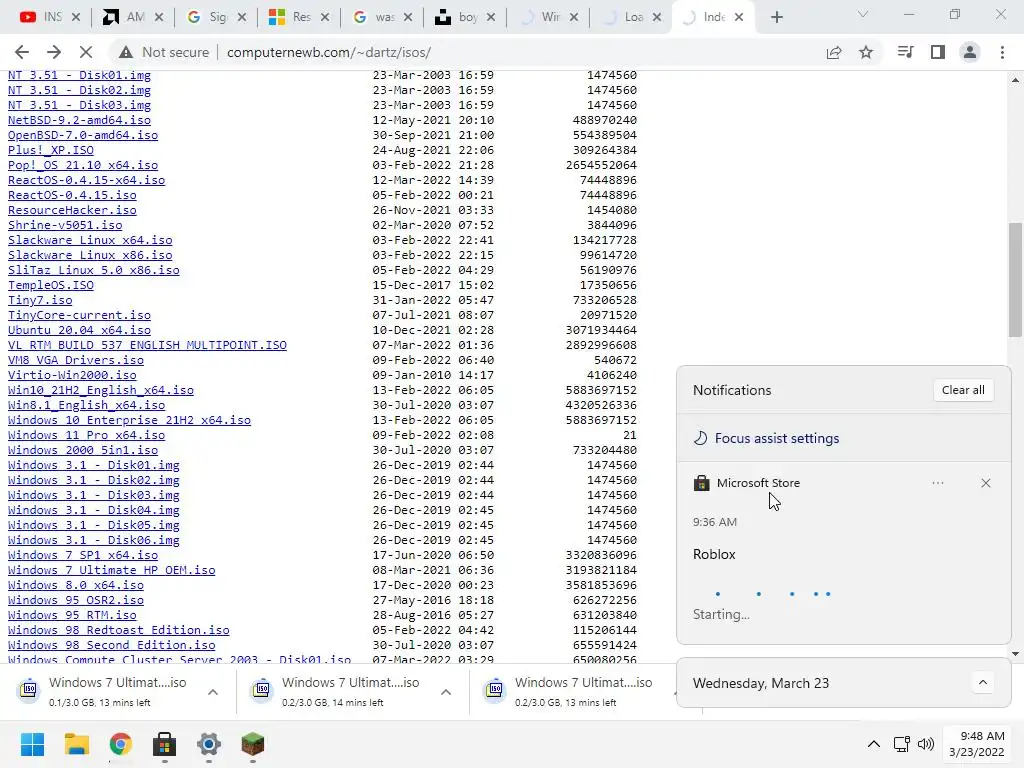Open File Explorer from the taskbar
This screenshot has width=1024, height=768.
pyautogui.click(x=76, y=744)
